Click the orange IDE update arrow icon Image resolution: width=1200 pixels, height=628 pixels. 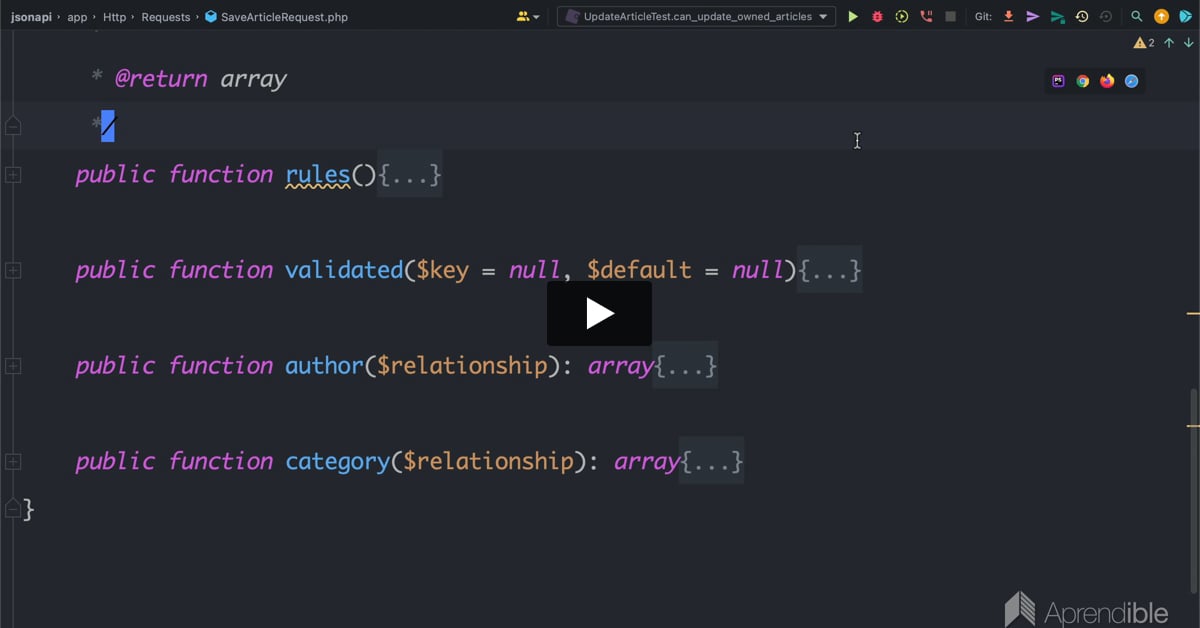(1161, 17)
